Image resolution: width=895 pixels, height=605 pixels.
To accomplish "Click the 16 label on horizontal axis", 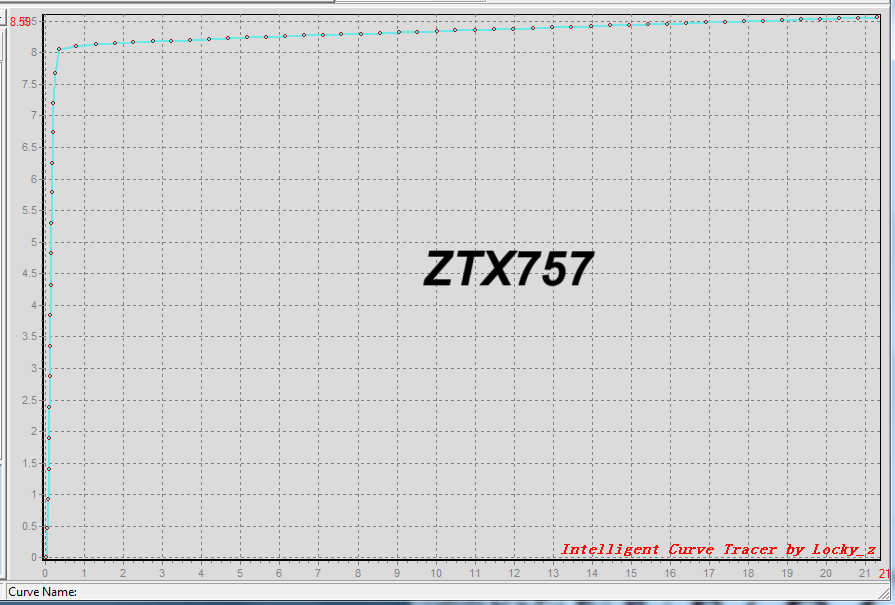I will [x=670, y=573].
